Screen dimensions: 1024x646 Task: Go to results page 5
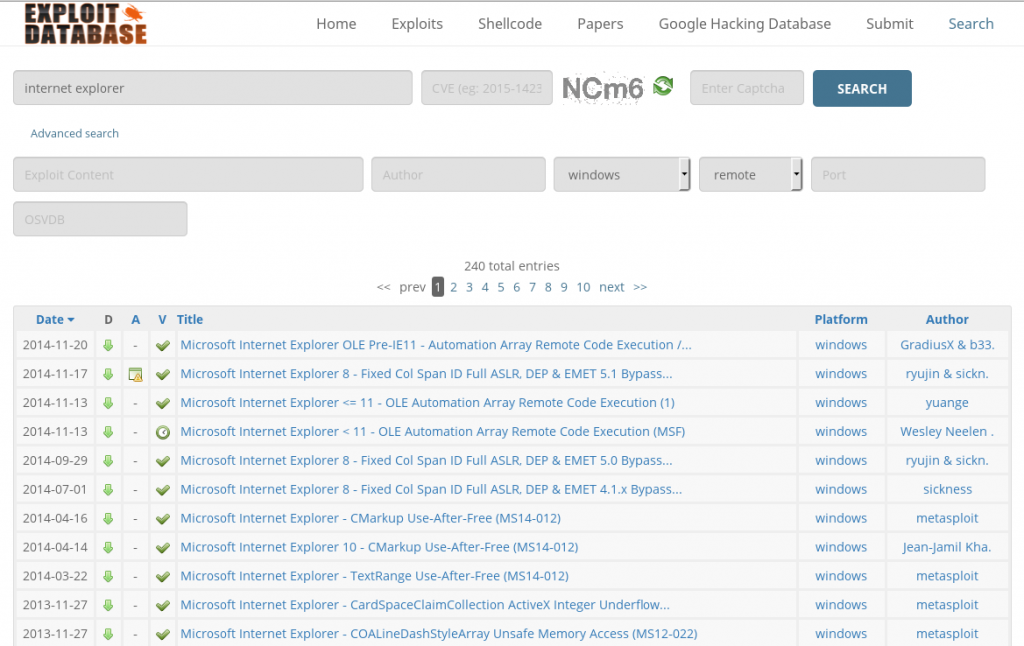pyautogui.click(x=501, y=287)
